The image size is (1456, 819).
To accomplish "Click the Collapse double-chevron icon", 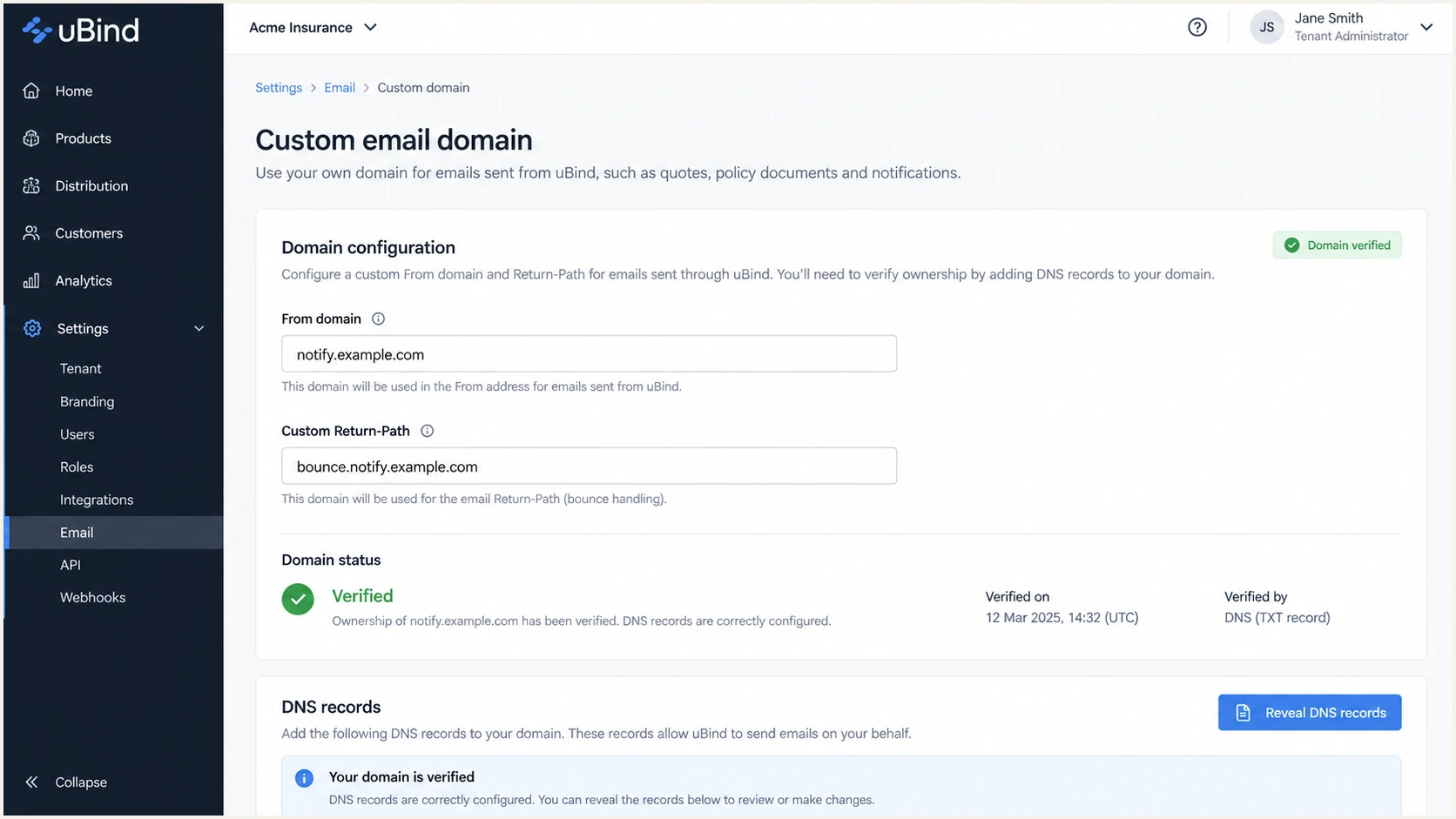I will tap(31, 782).
